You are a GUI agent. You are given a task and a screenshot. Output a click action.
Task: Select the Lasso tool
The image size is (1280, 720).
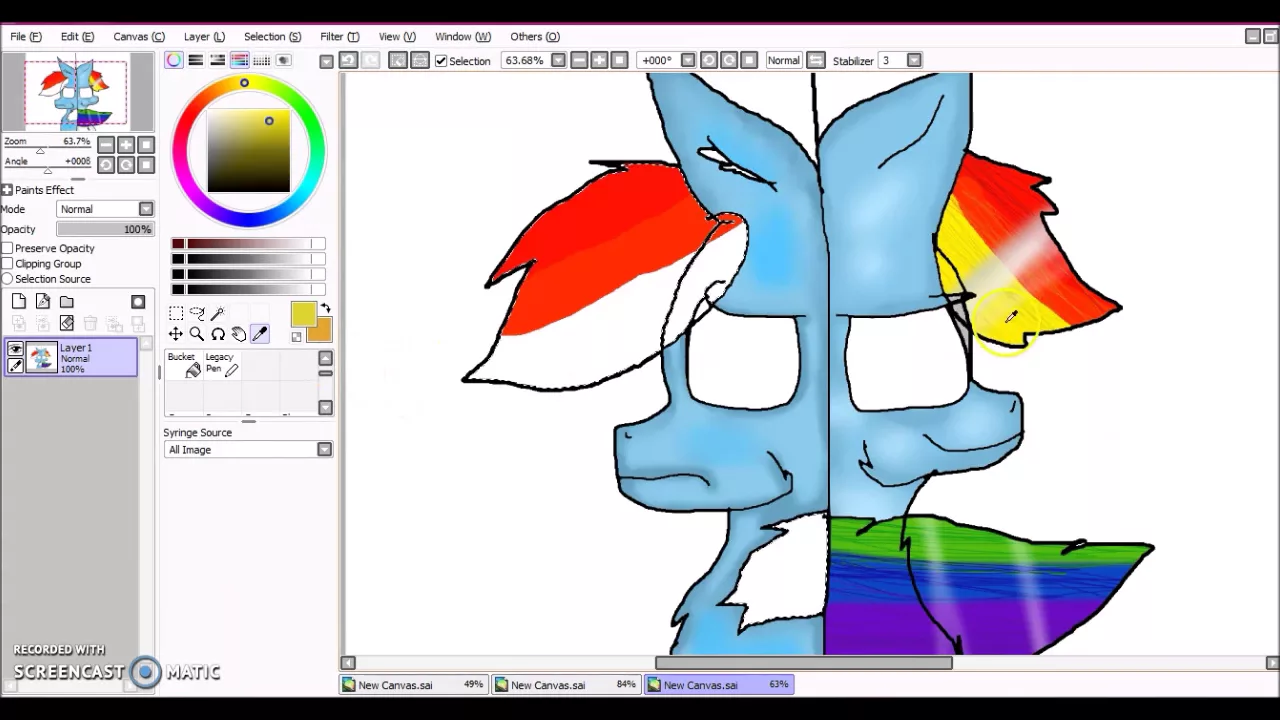tap(197, 313)
